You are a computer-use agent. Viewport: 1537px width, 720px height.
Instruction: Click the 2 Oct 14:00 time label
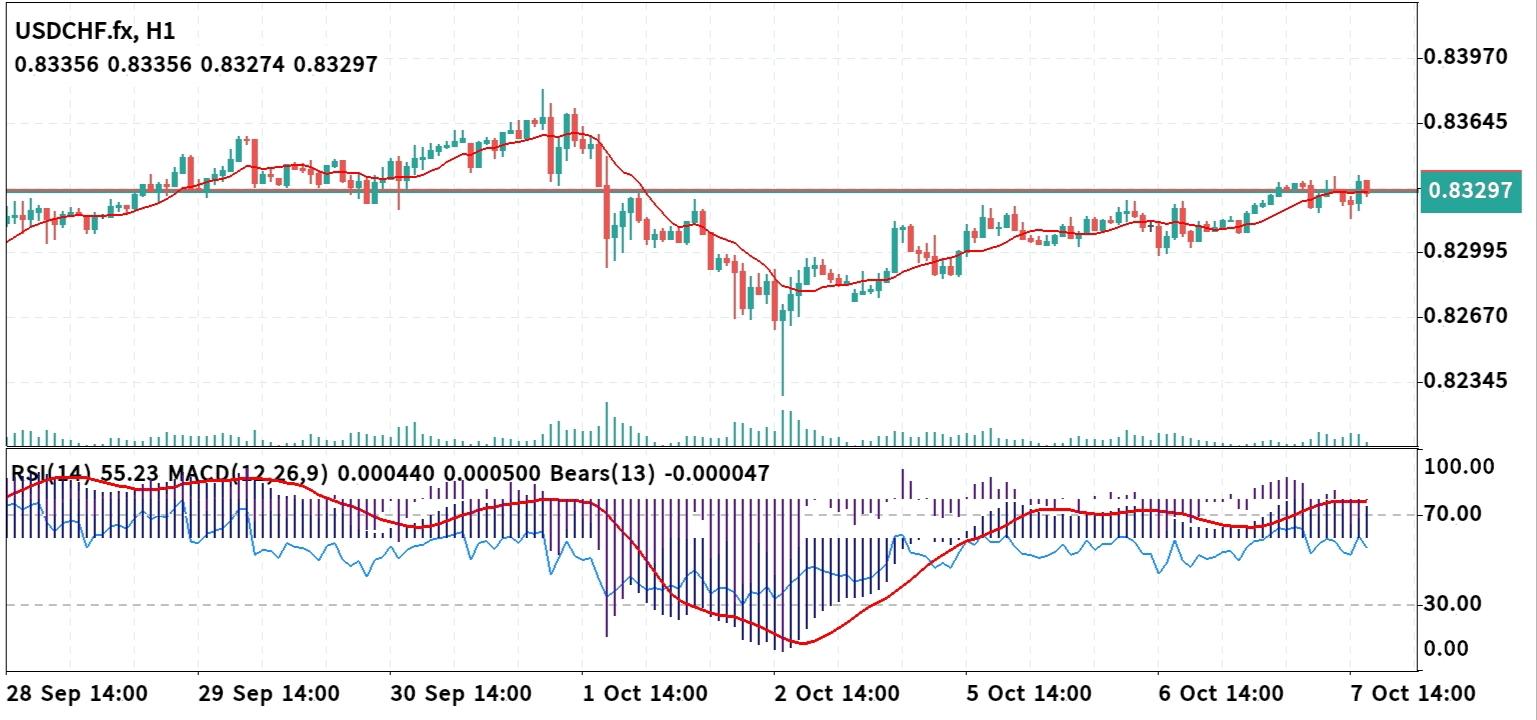point(837,693)
